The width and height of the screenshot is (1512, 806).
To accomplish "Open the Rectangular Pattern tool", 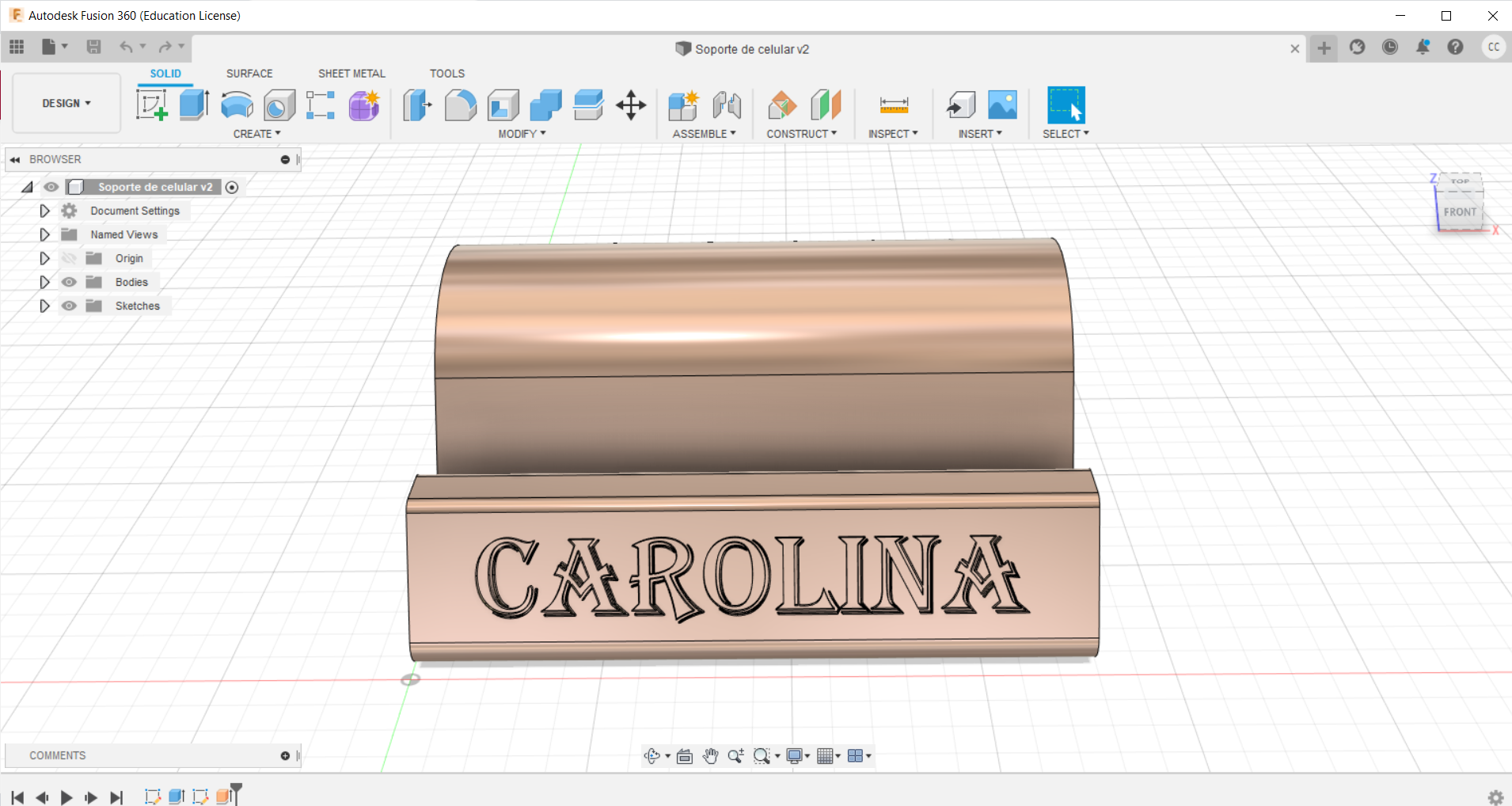I will click(x=321, y=105).
